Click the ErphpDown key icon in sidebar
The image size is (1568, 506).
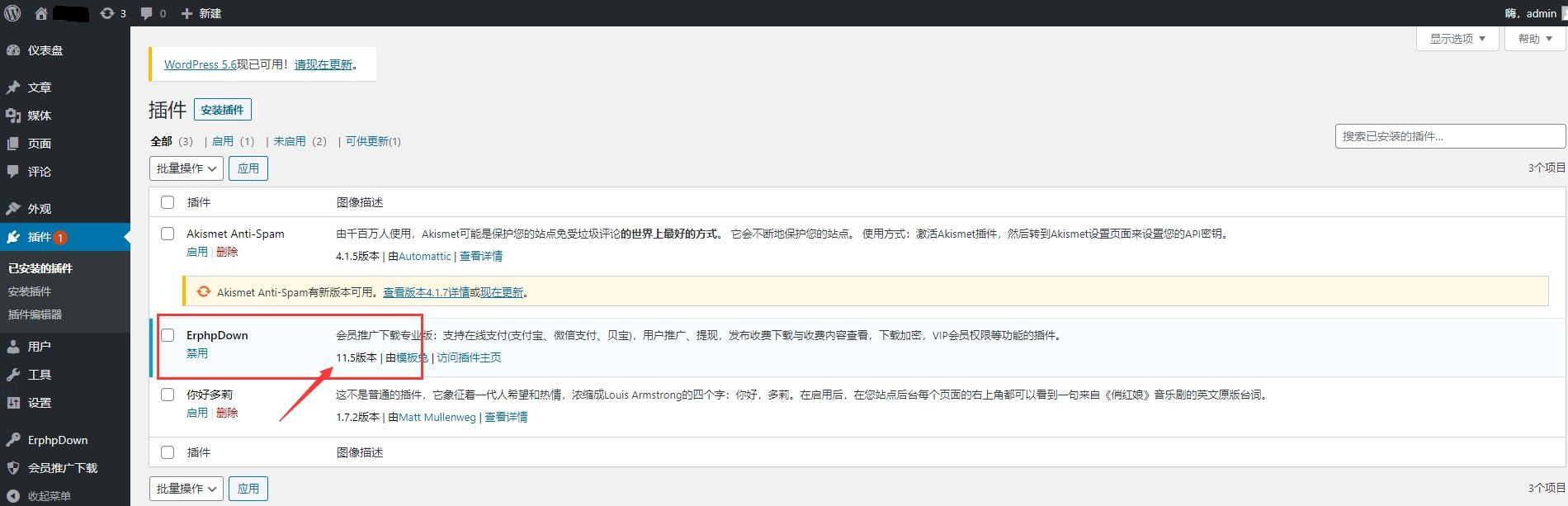click(x=13, y=440)
